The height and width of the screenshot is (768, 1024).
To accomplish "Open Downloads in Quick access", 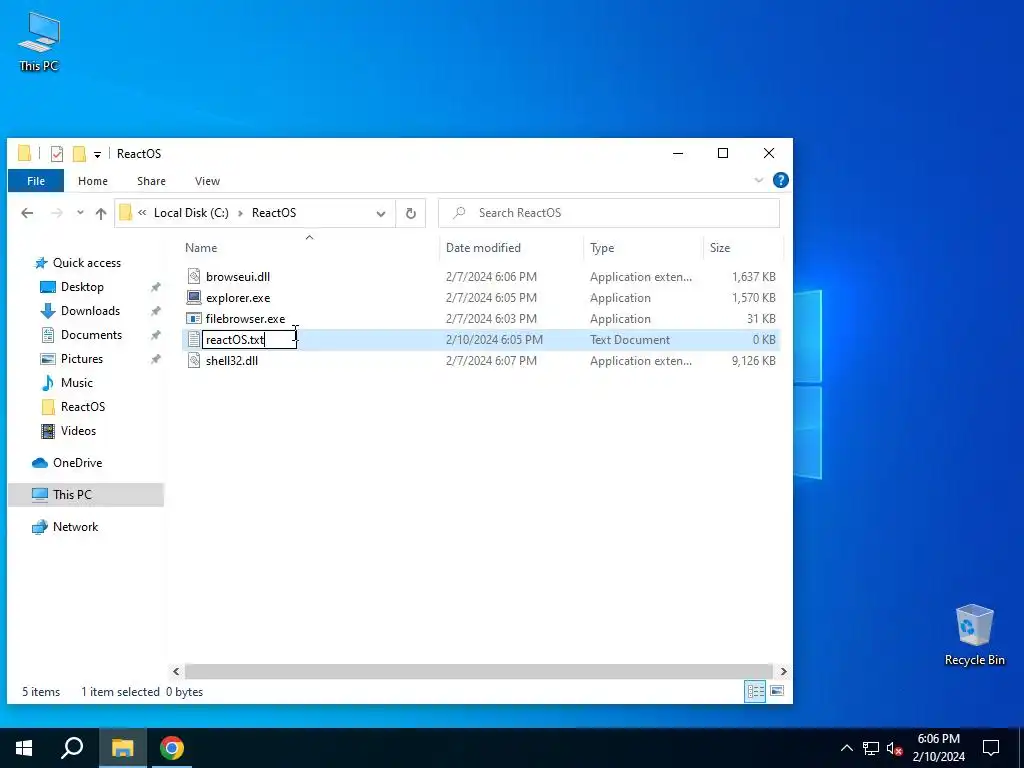I will (x=90, y=311).
